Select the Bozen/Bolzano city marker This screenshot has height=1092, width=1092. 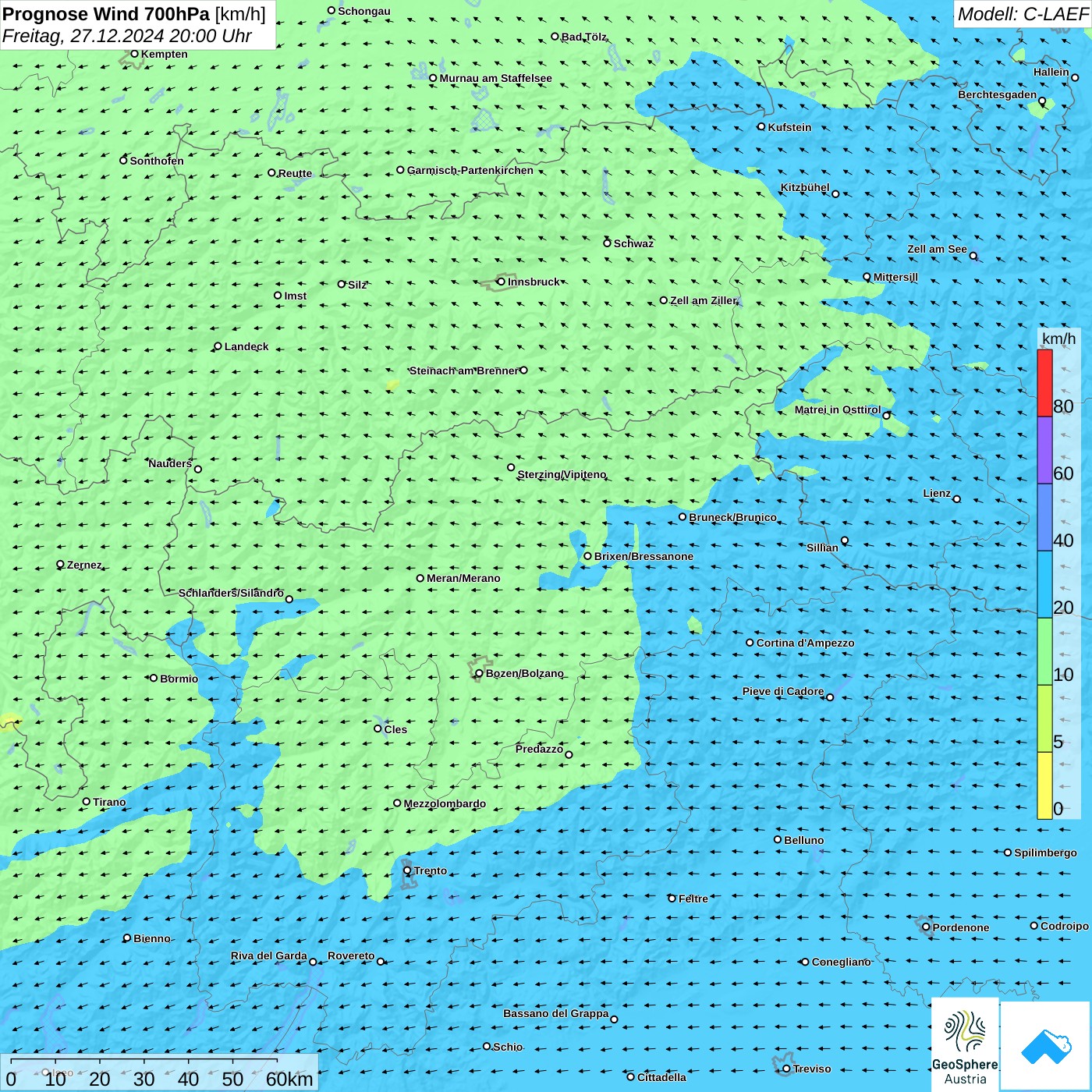pyautogui.click(x=480, y=673)
